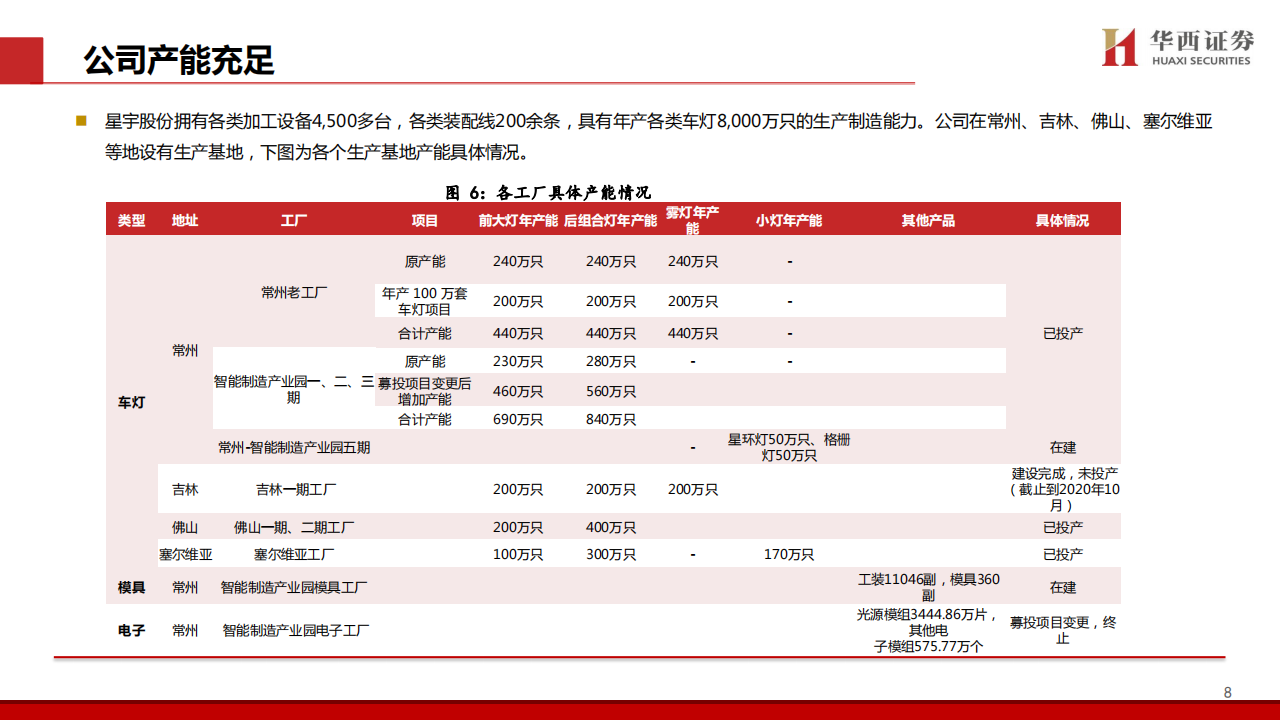Click the 地址 column header
1280x720 pixels.
[184, 220]
